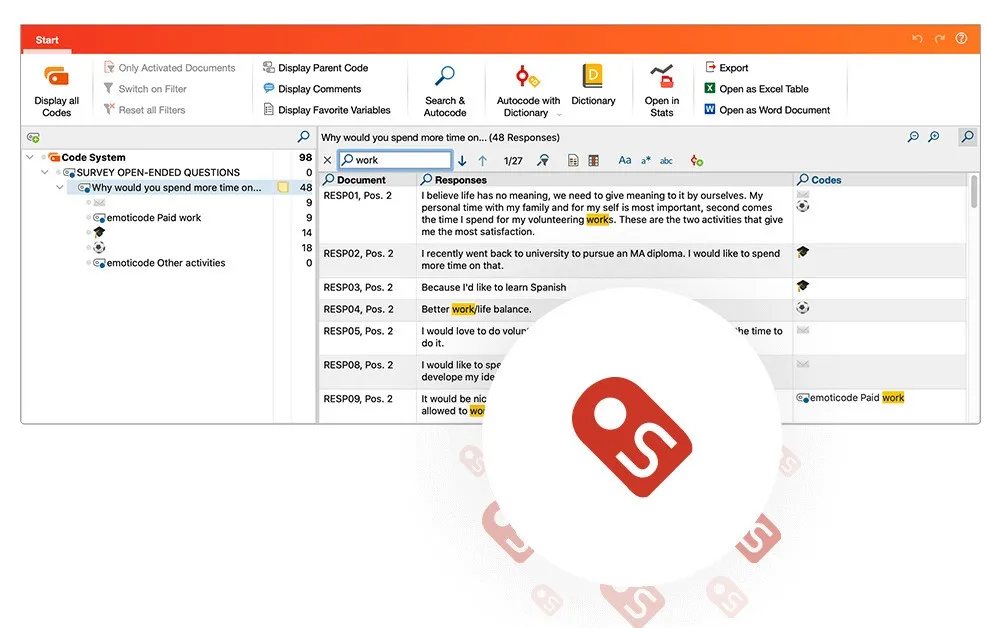Open help via the question mark icon
The height and width of the screenshot is (628, 987).
click(x=961, y=38)
